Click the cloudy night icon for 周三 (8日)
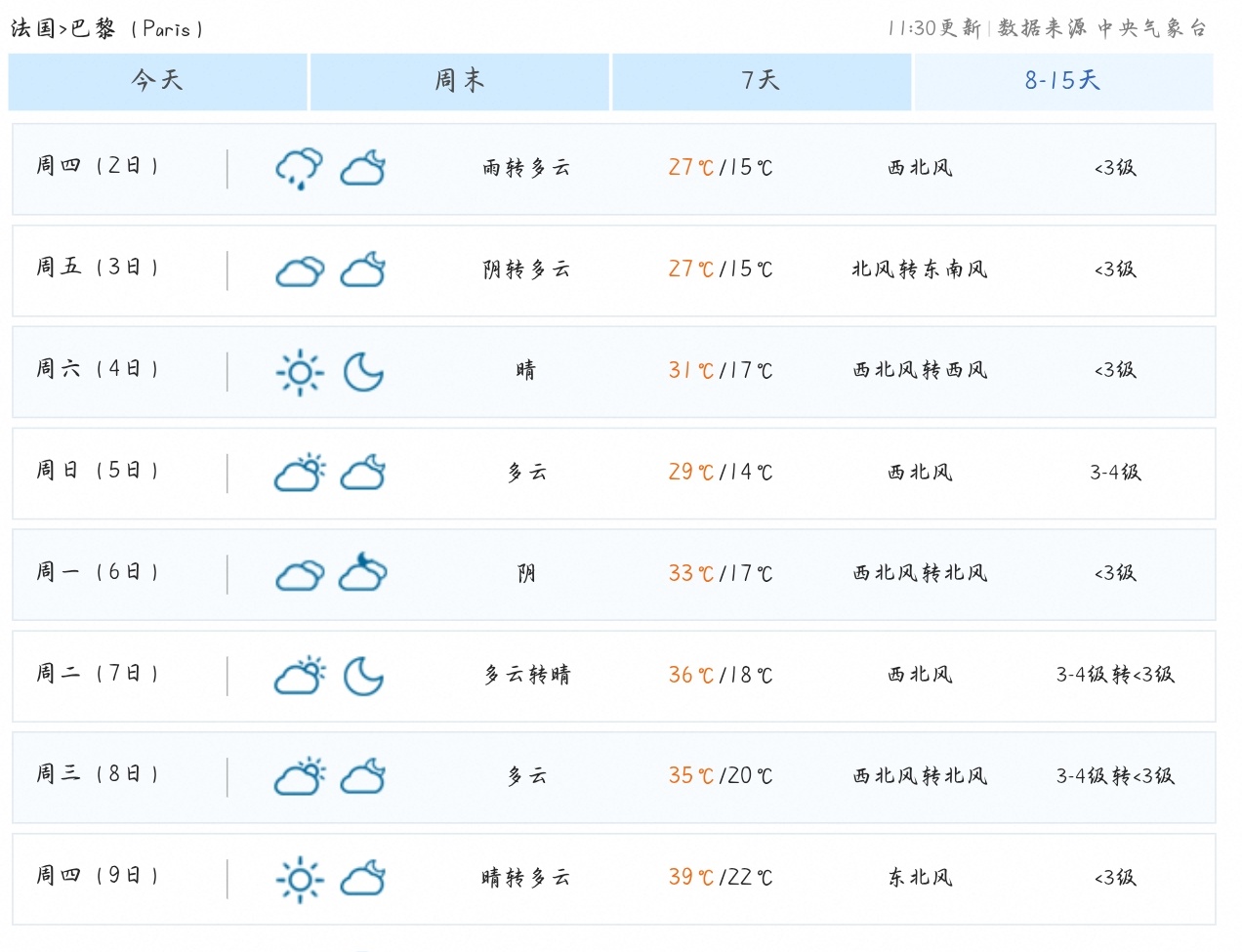Viewport: 1242px width, 952px height. click(363, 777)
